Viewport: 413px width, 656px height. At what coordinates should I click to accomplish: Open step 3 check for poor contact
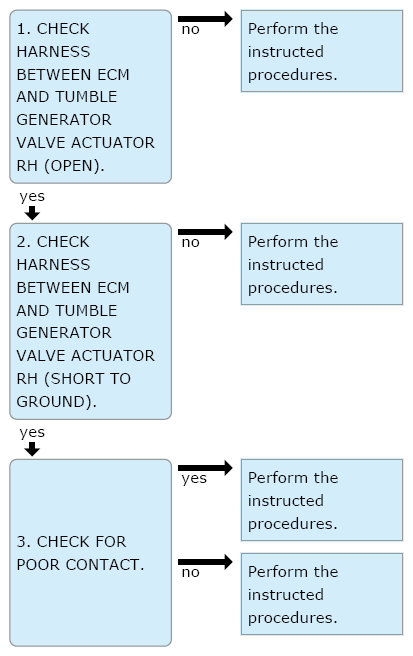point(90,553)
